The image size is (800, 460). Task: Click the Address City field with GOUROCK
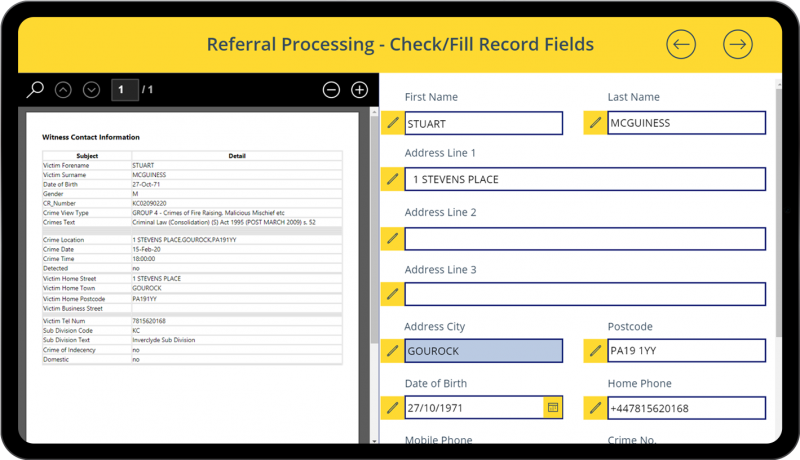coord(483,351)
